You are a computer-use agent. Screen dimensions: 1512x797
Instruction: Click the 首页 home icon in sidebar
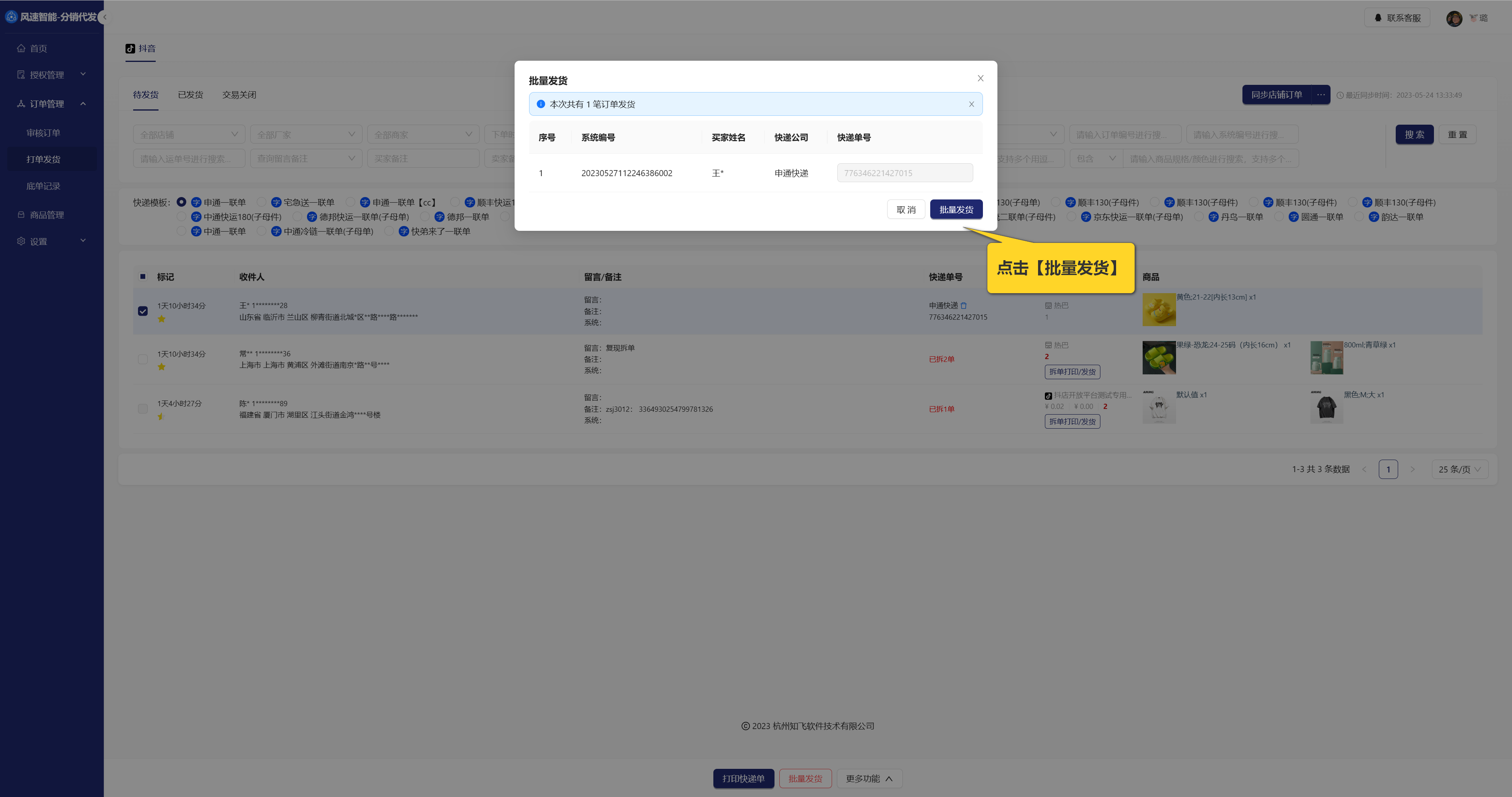[21, 49]
